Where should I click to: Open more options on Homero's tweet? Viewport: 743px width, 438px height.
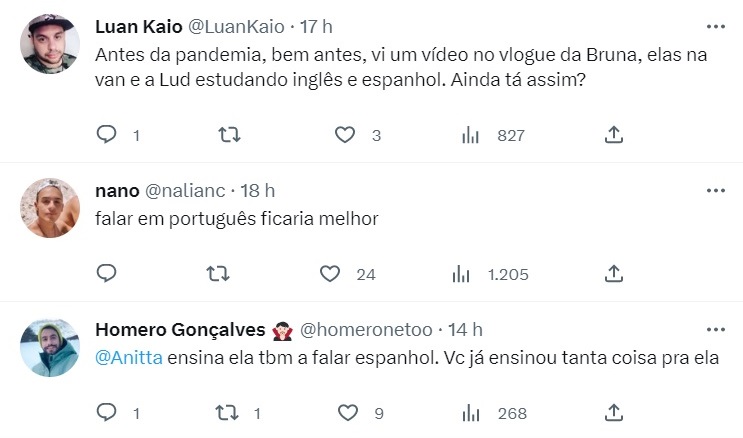[715, 329]
